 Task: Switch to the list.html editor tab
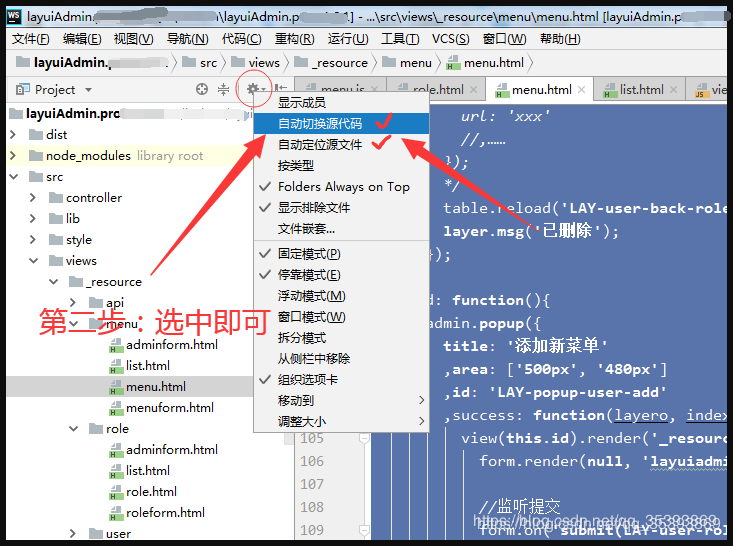[641, 89]
